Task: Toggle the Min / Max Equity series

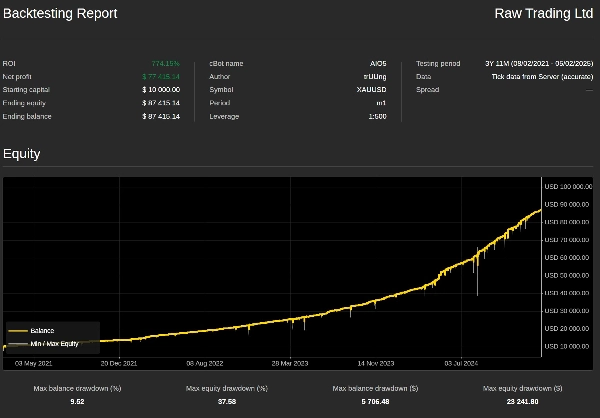Action: [54, 343]
